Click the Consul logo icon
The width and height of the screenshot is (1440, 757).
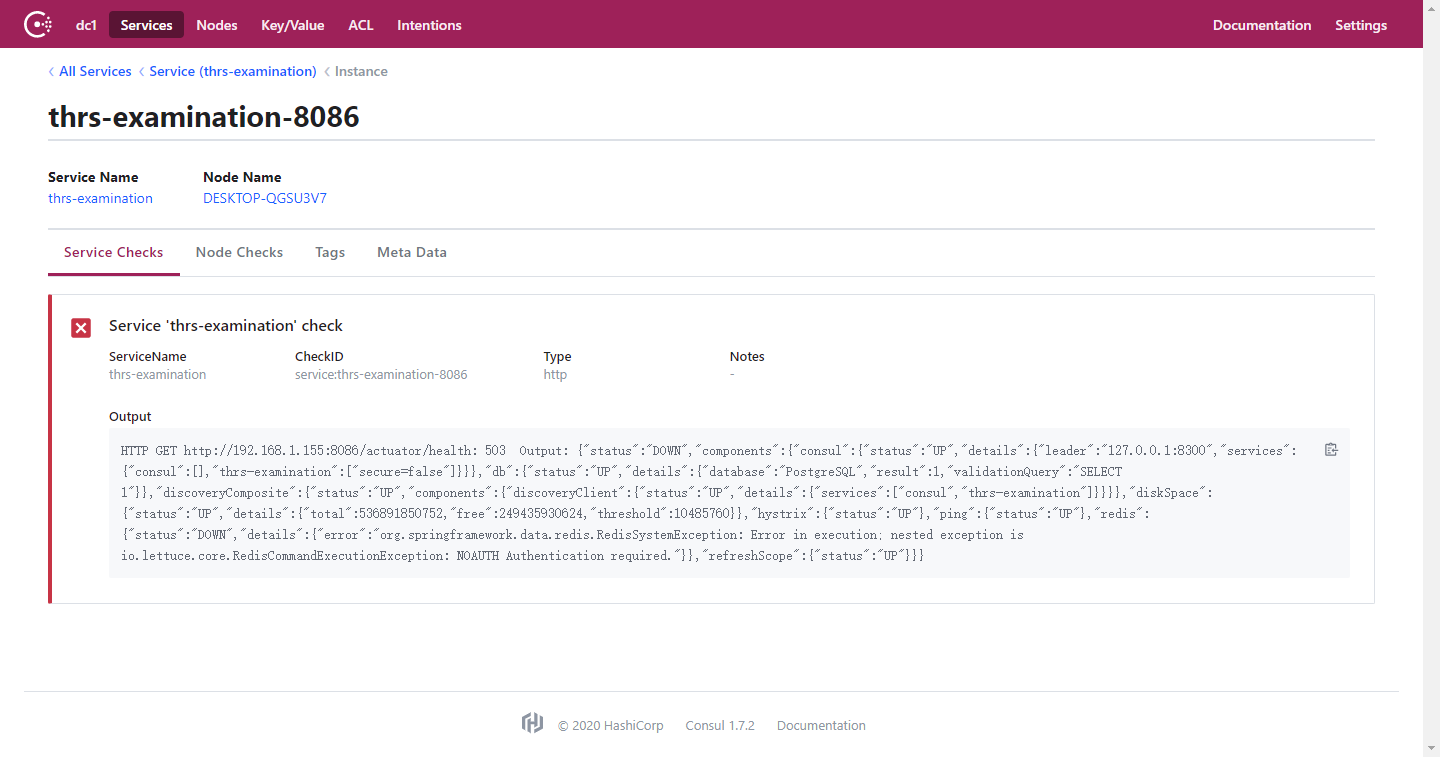37,23
